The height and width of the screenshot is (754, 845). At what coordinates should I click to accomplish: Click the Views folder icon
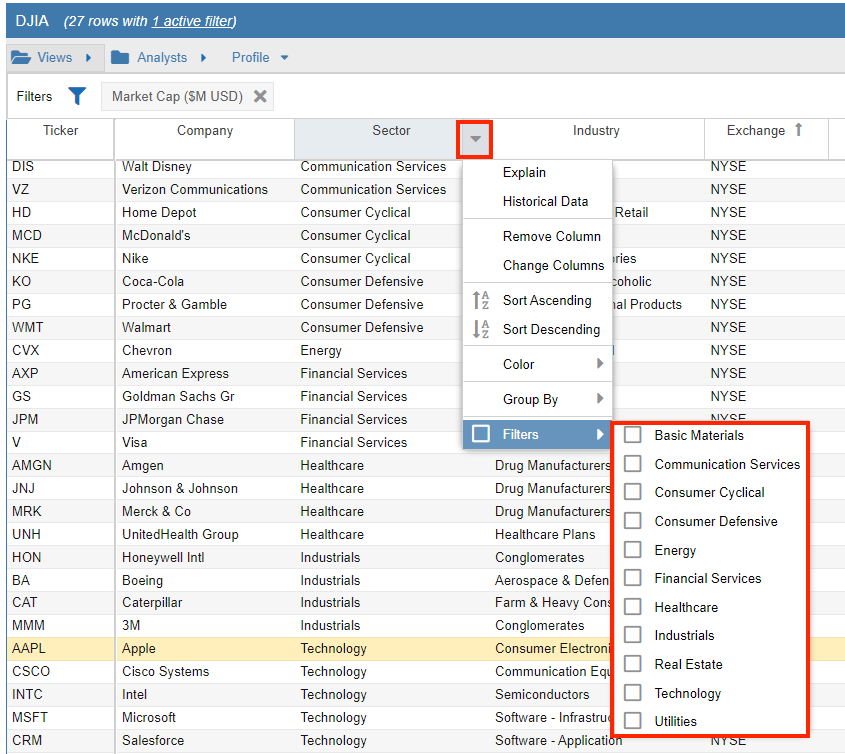coord(20,57)
